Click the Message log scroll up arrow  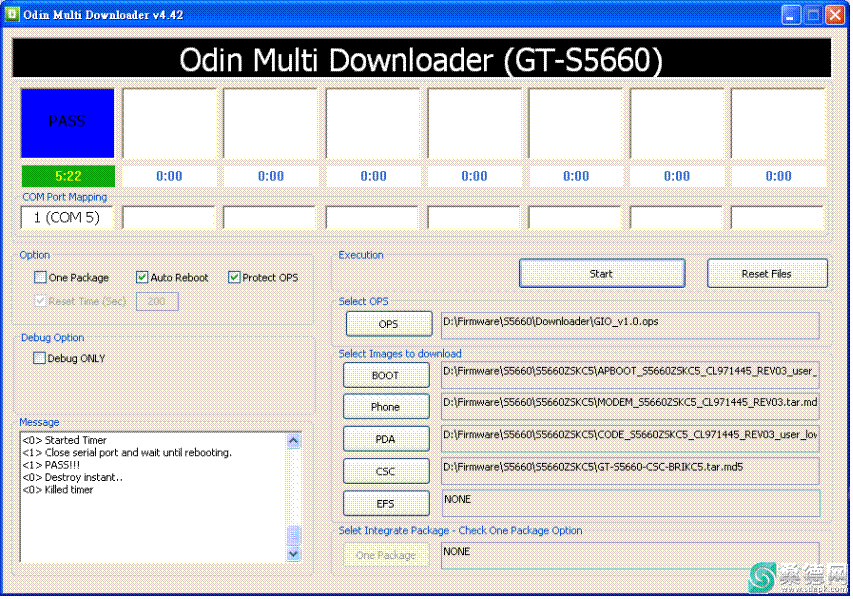(x=293, y=441)
